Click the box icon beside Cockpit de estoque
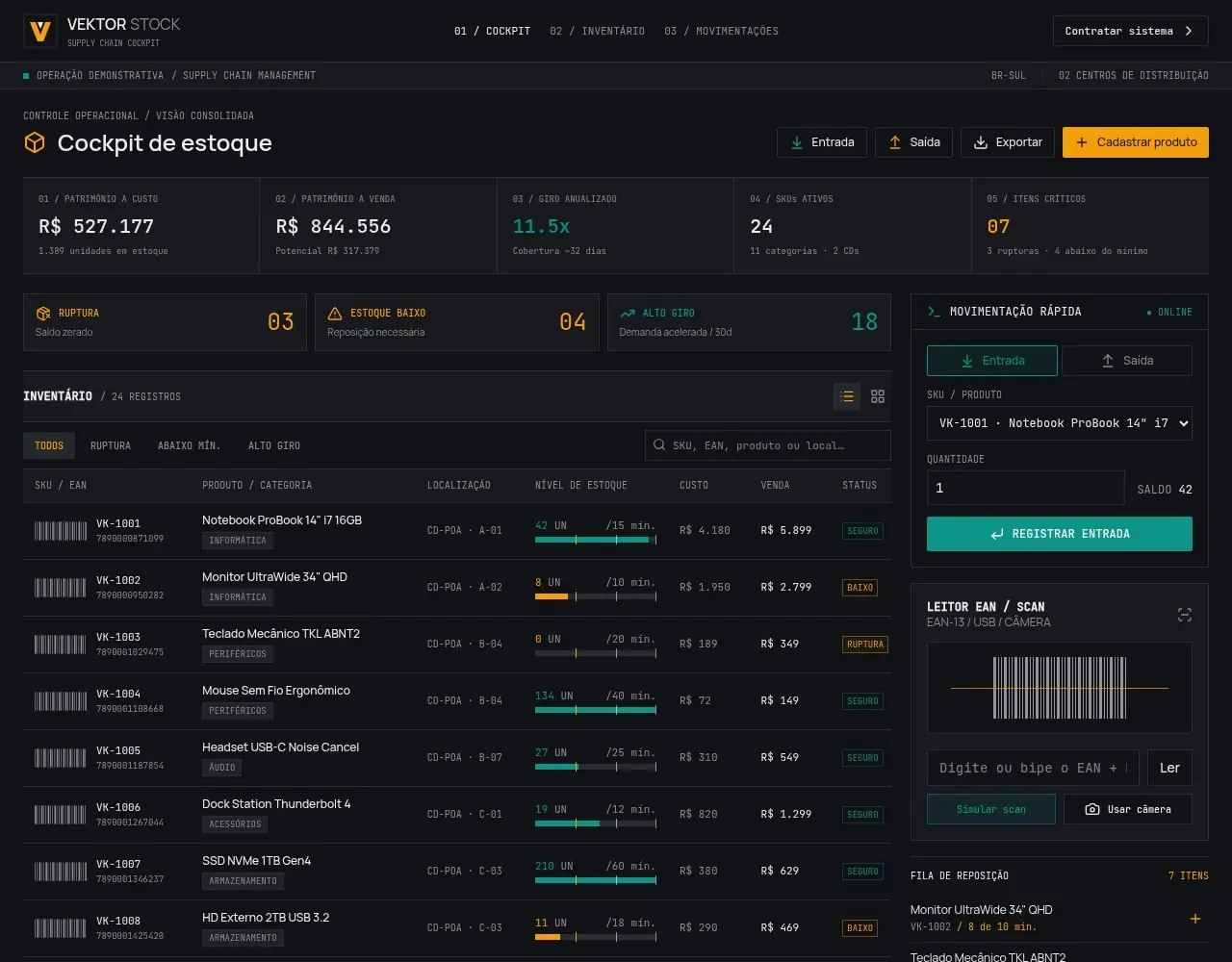The height and width of the screenshot is (962, 1232). 35,143
